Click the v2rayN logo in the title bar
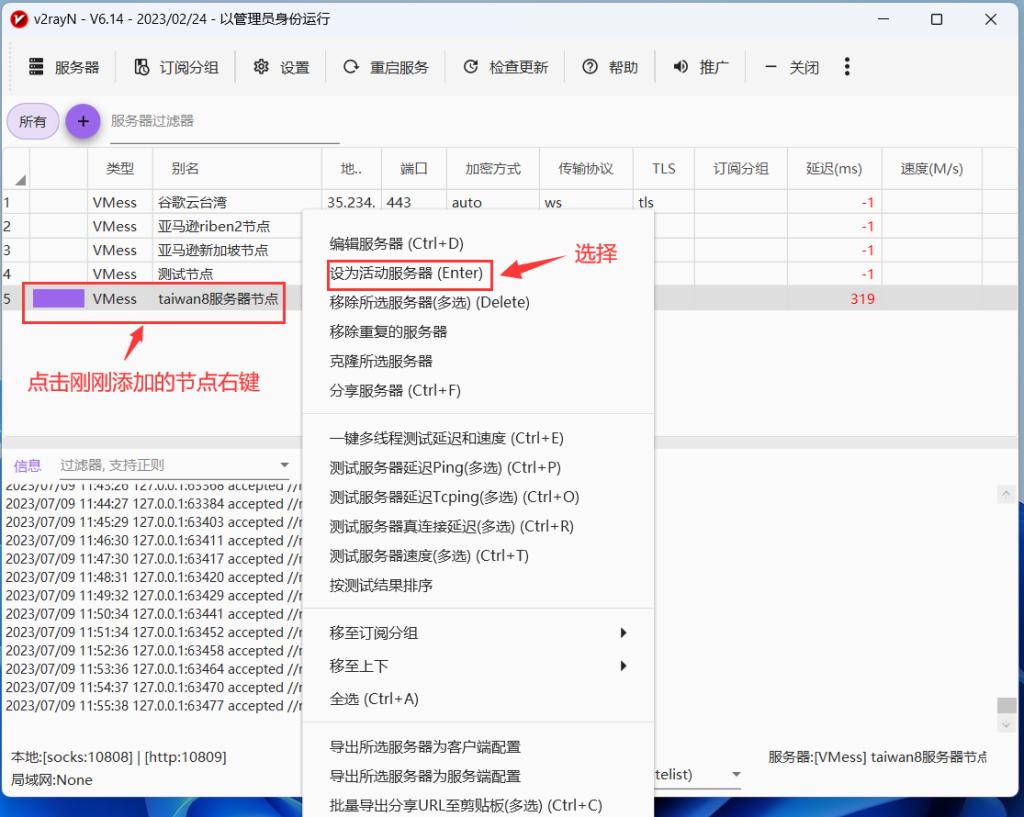This screenshot has height=817, width=1024. pyautogui.click(x=19, y=19)
